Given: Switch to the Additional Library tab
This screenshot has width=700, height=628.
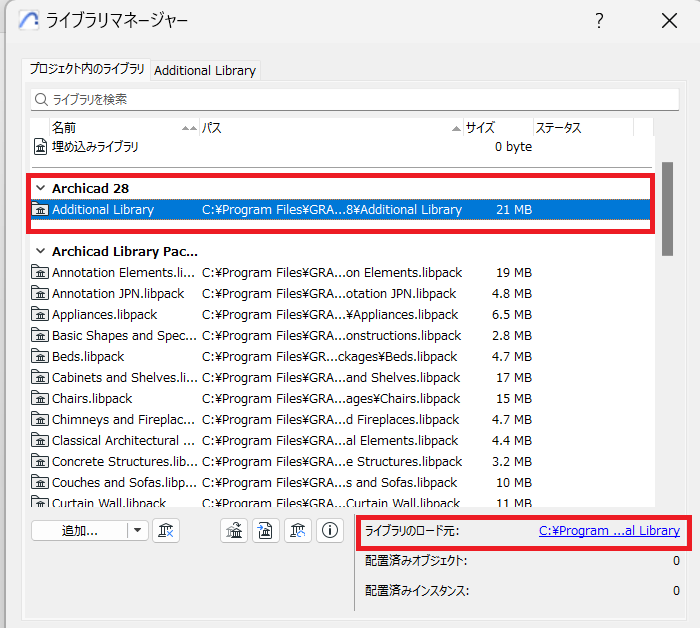Looking at the screenshot, I should [x=205, y=71].
